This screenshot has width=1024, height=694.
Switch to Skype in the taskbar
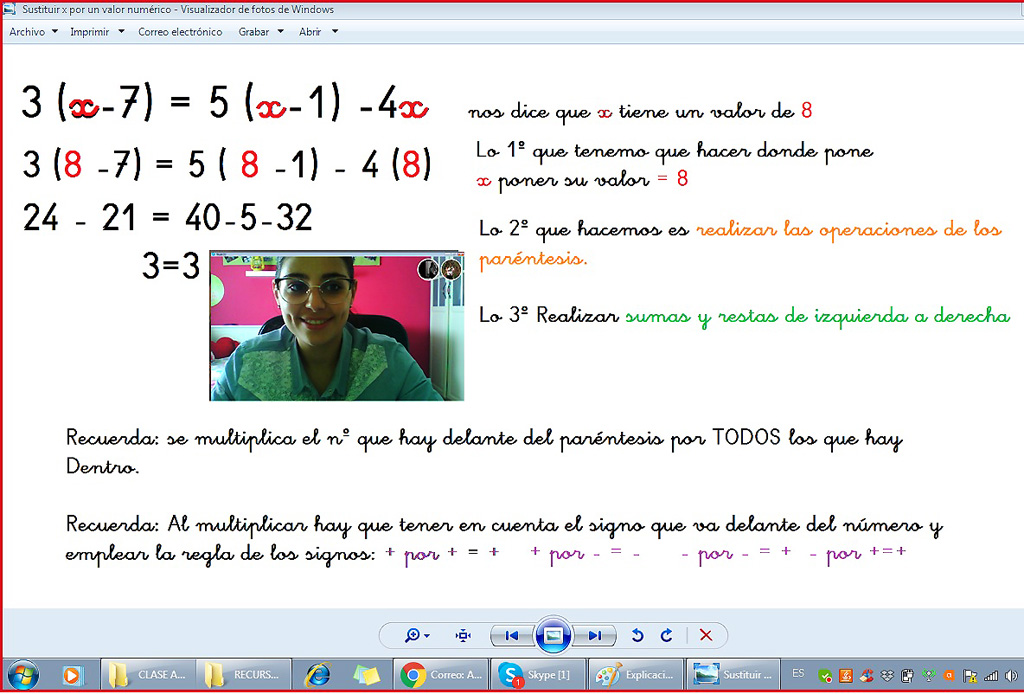(x=538, y=675)
